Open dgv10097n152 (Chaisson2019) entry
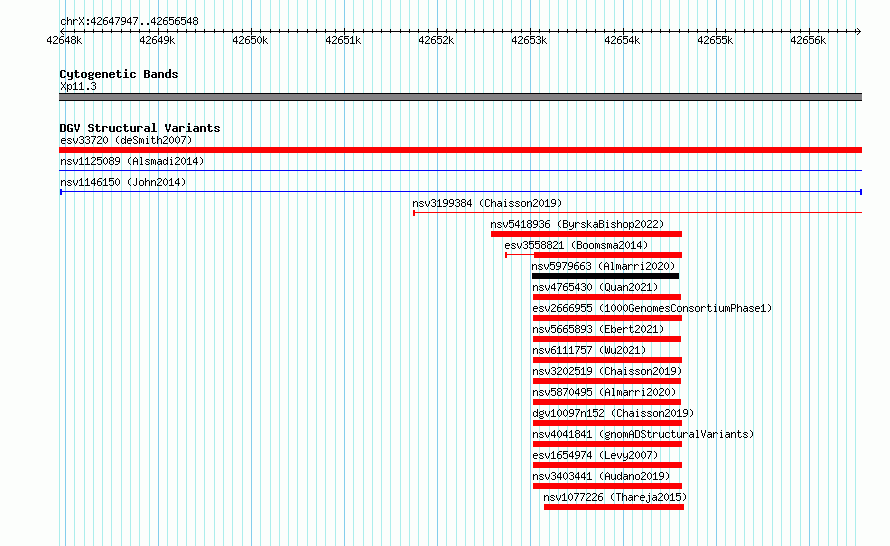 click(x=613, y=413)
